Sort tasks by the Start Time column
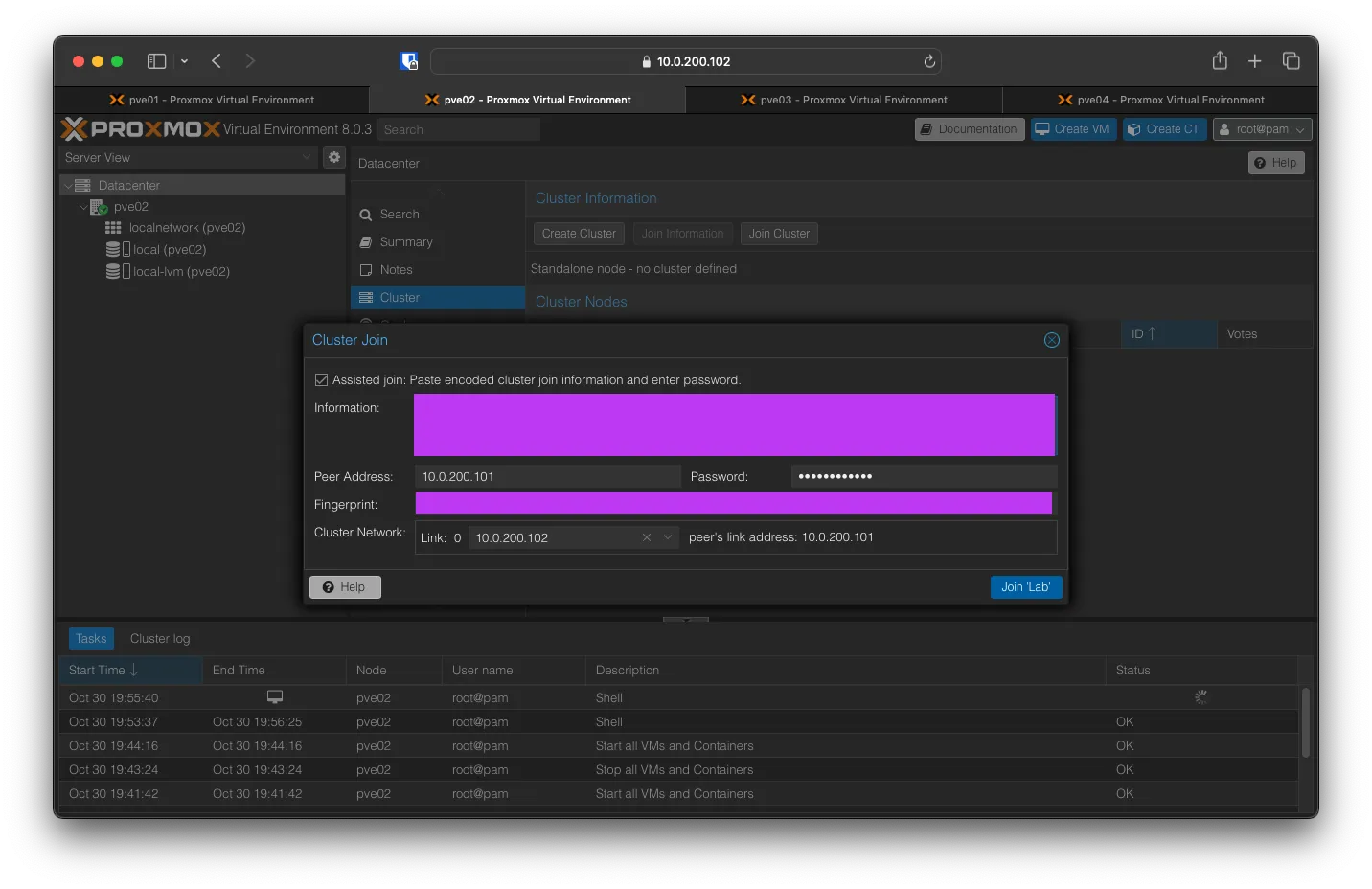1372x889 pixels. (130, 671)
